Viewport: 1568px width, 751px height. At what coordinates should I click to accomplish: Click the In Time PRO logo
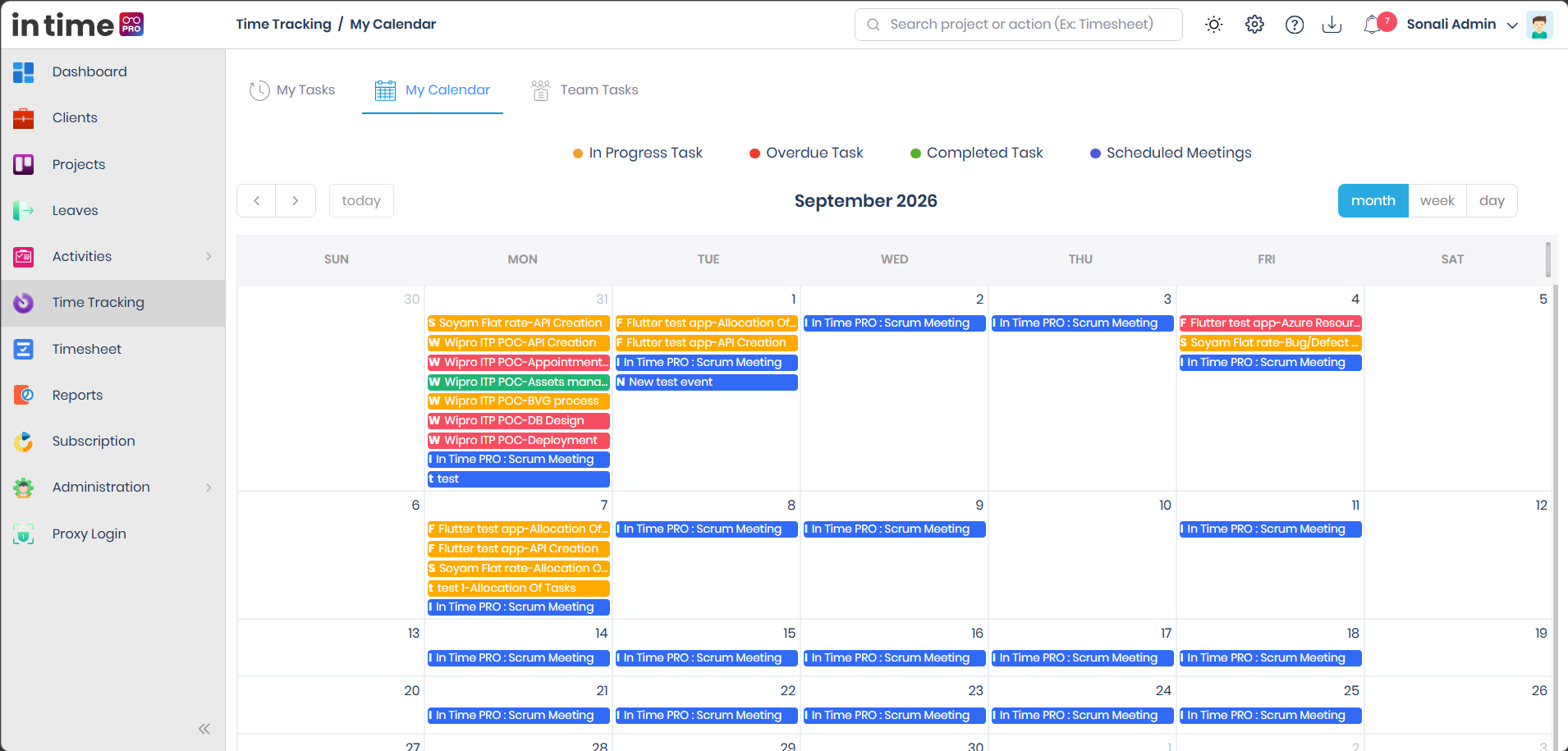click(78, 25)
